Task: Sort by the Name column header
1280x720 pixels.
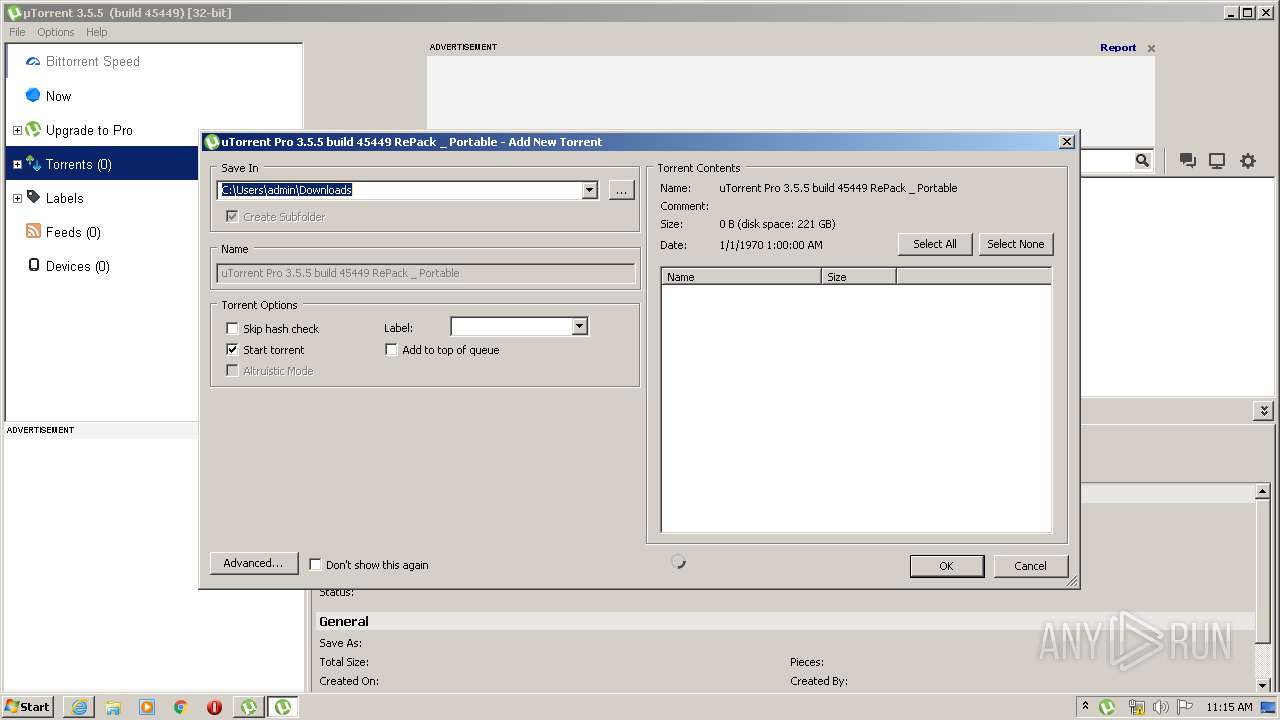Action: [741, 277]
